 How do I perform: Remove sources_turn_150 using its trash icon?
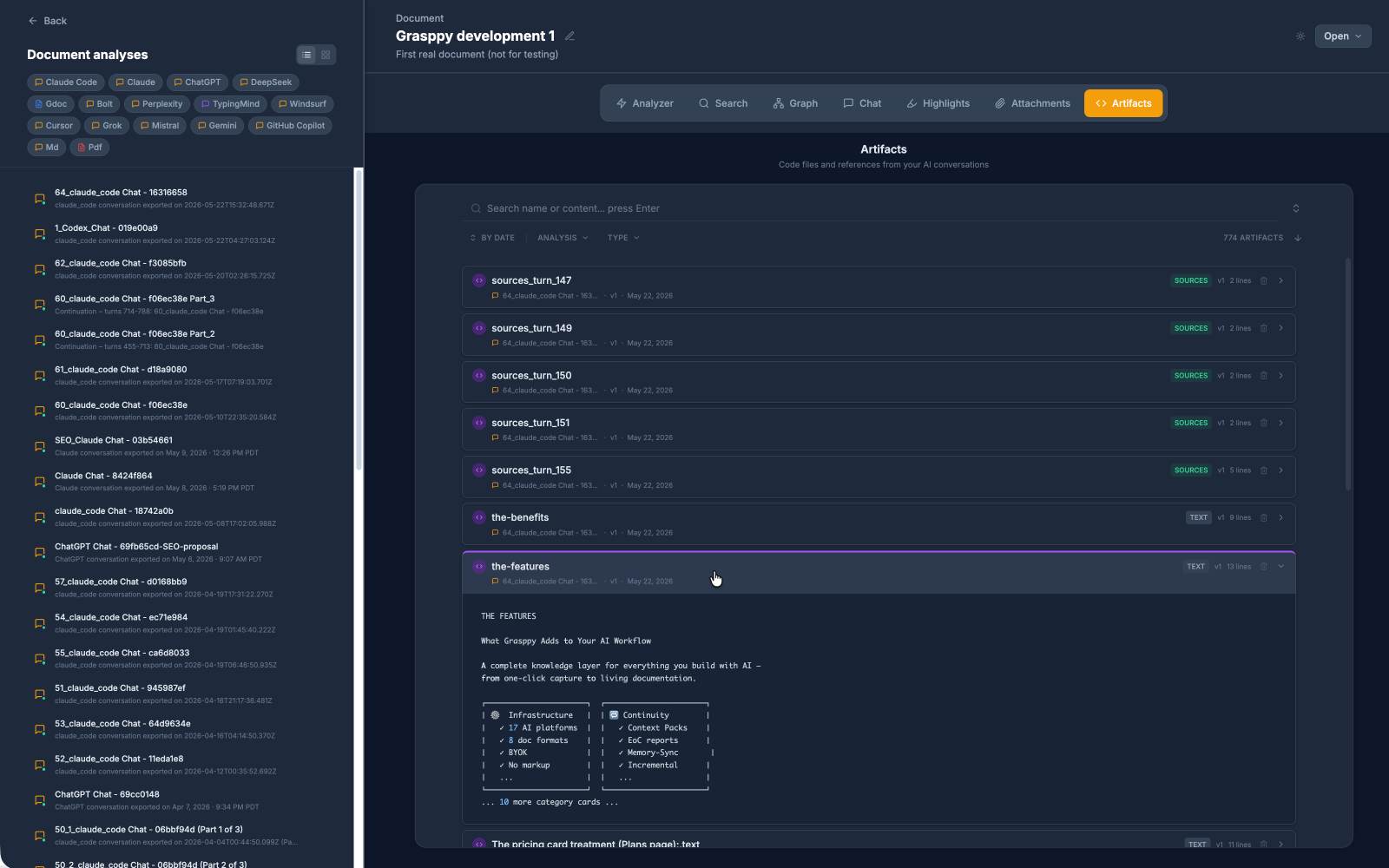1263,376
